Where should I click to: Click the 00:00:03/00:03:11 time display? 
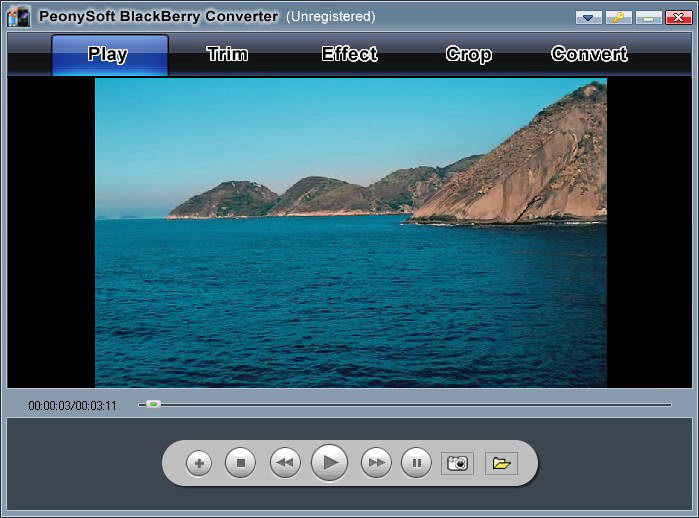(x=72, y=406)
